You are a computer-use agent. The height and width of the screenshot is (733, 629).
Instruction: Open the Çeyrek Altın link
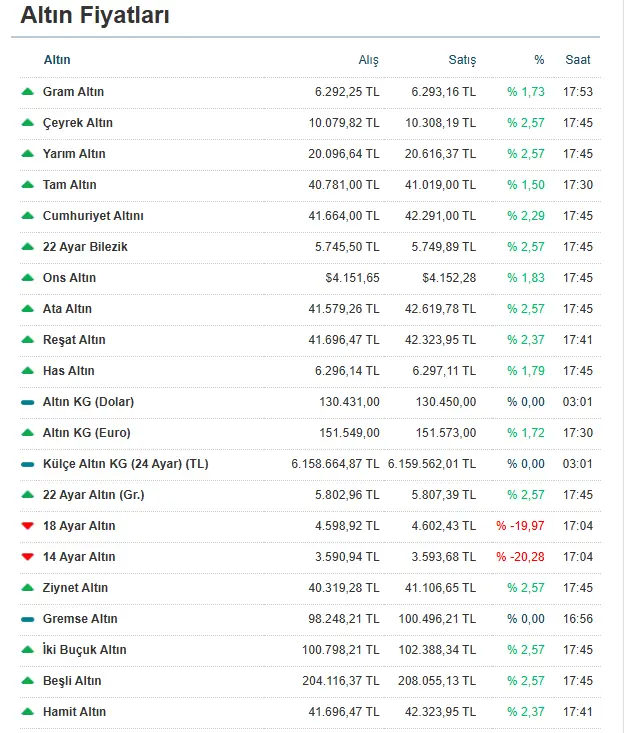(x=78, y=123)
